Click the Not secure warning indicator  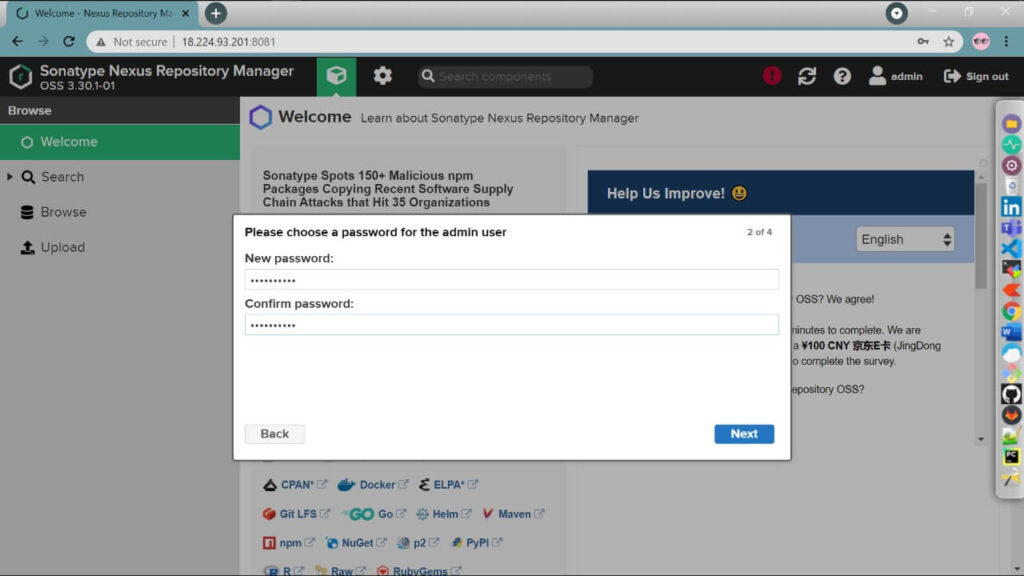(x=132, y=42)
